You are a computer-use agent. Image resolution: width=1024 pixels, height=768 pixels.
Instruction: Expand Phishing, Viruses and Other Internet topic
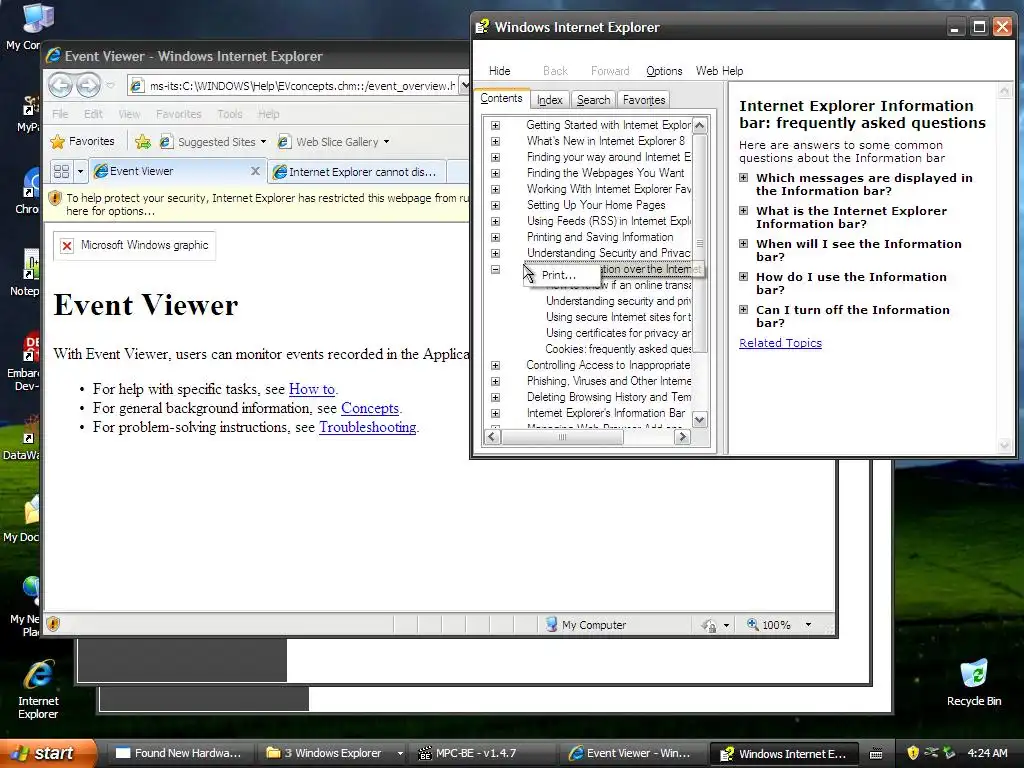pyautogui.click(x=496, y=381)
